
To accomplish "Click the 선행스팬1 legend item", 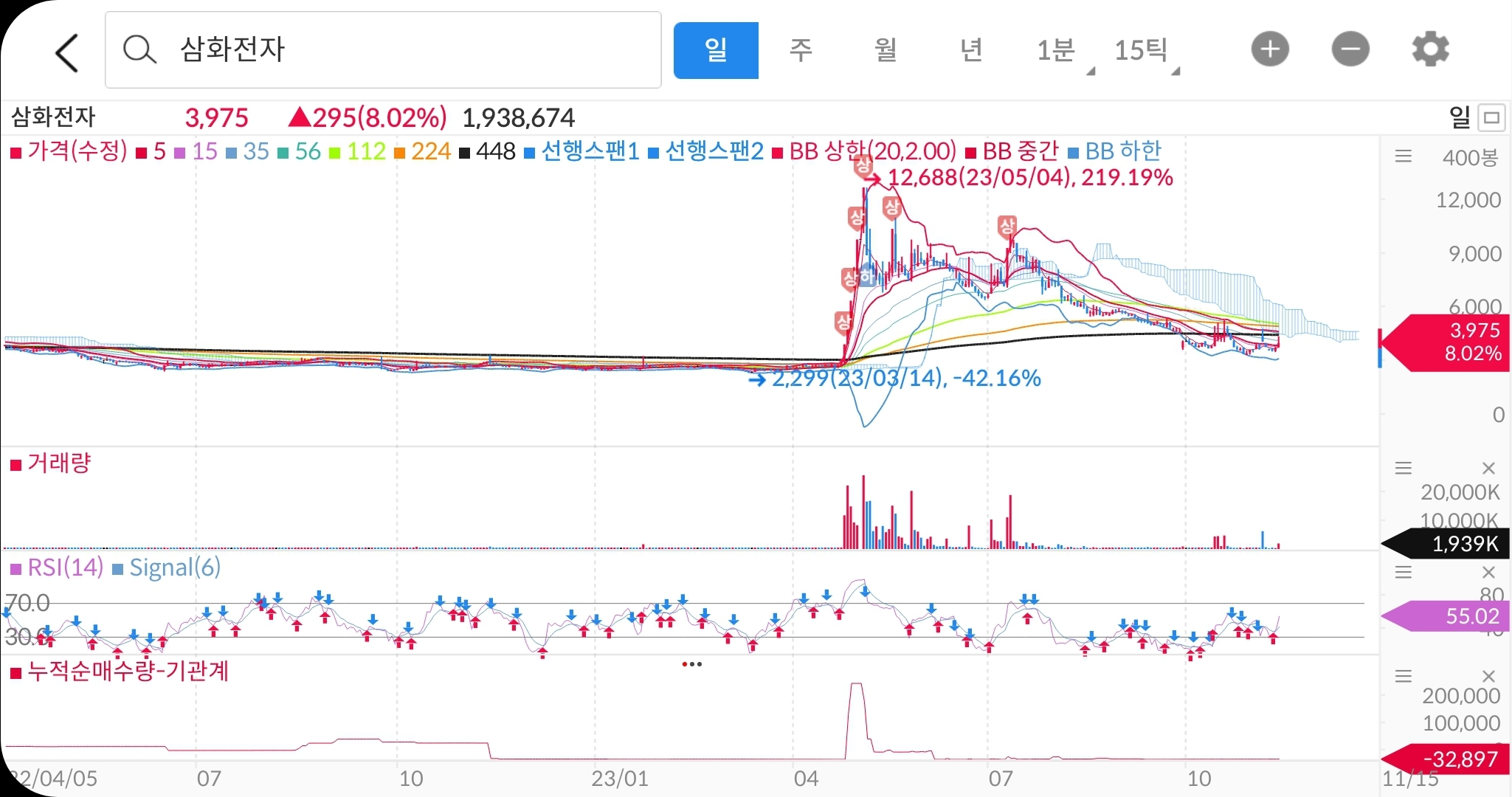I will click(x=581, y=151).
